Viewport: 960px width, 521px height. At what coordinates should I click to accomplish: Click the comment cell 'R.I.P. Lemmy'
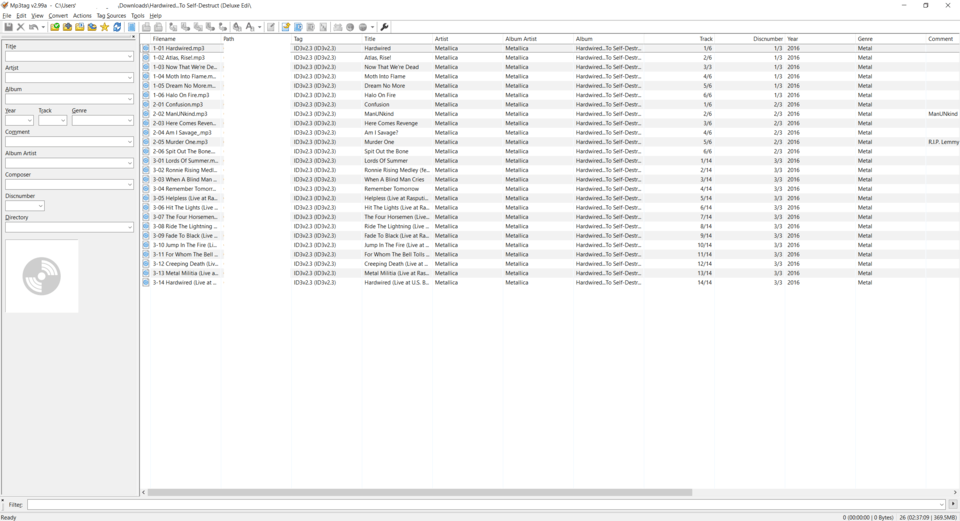[x=943, y=142]
